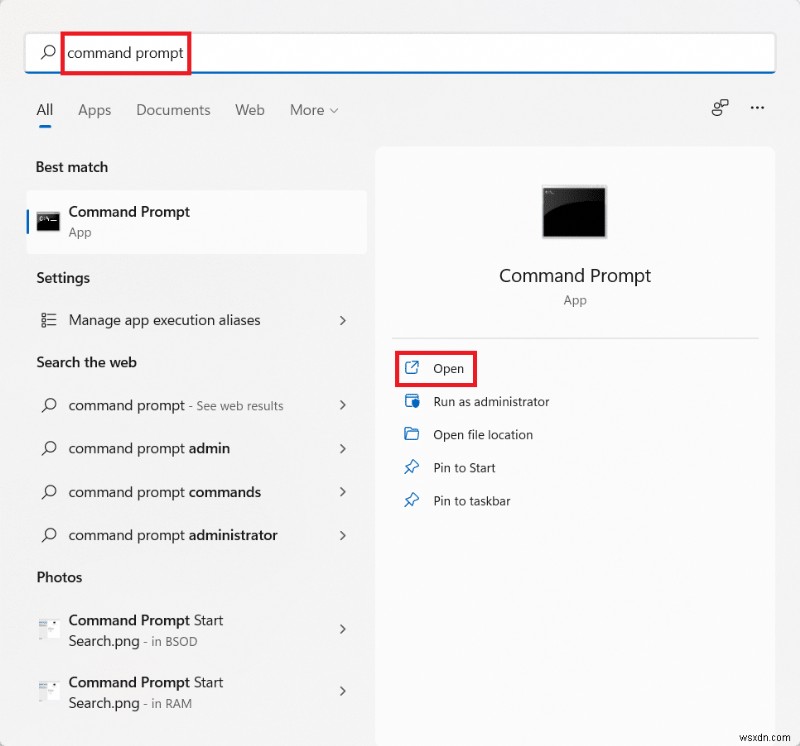
Task: Expand the Command Prompt Start Search.png BSOD result
Action: (343, 630)
